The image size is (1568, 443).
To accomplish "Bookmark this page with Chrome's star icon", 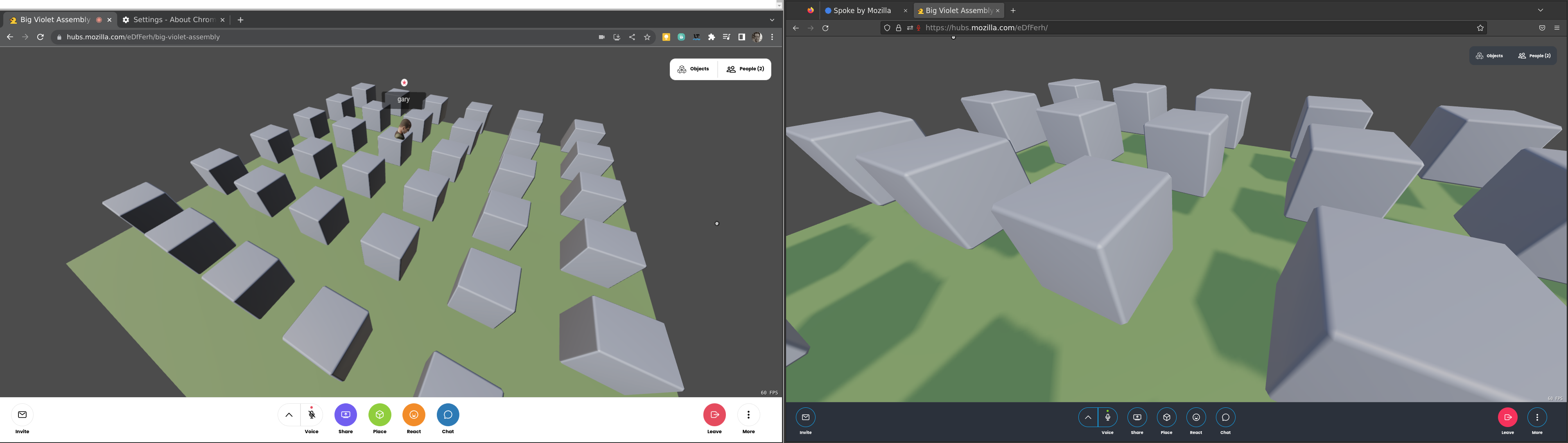I will pos(647,37).
